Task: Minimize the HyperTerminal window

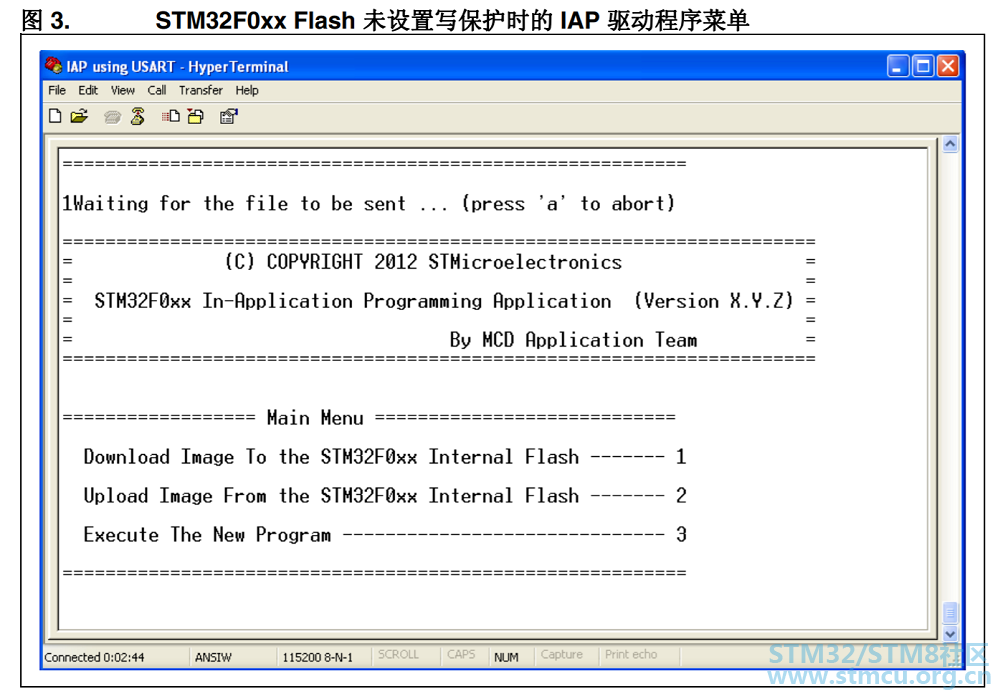Action: pos(897,66)
